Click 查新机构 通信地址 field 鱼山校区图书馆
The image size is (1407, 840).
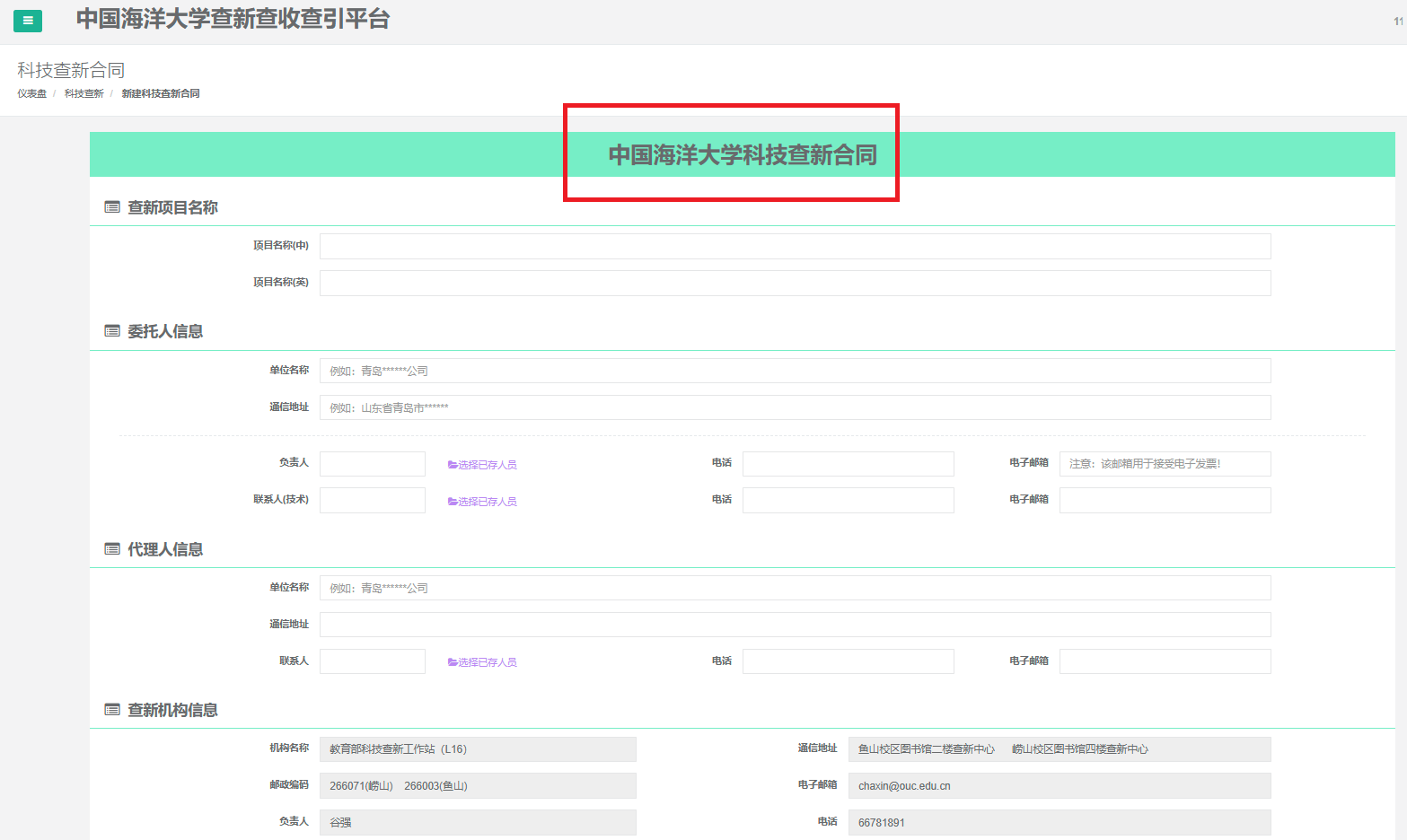(1060, 749)
